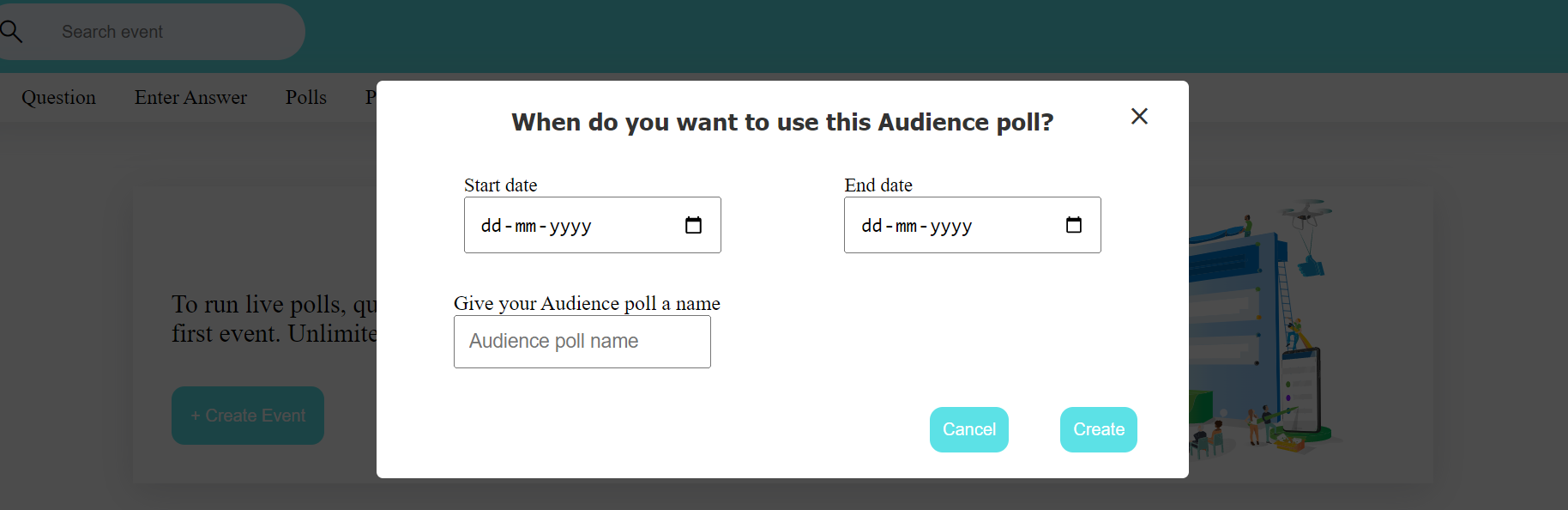This screenshot has width=1568, height=510.
Task: Click the Create button to save the poll
Action: click(1098, 429)
